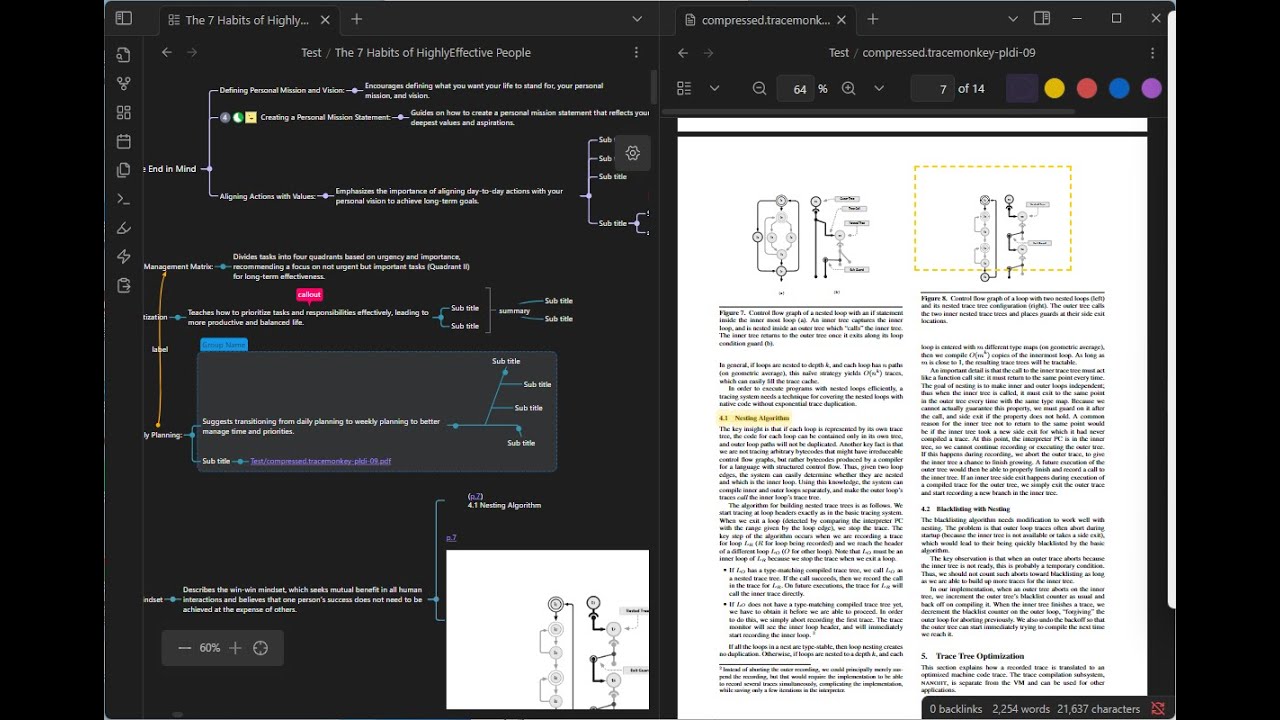Open tab list dropdown in left pane
The width and height of the screenshot is (1280, 720).
tap(637, 19)
